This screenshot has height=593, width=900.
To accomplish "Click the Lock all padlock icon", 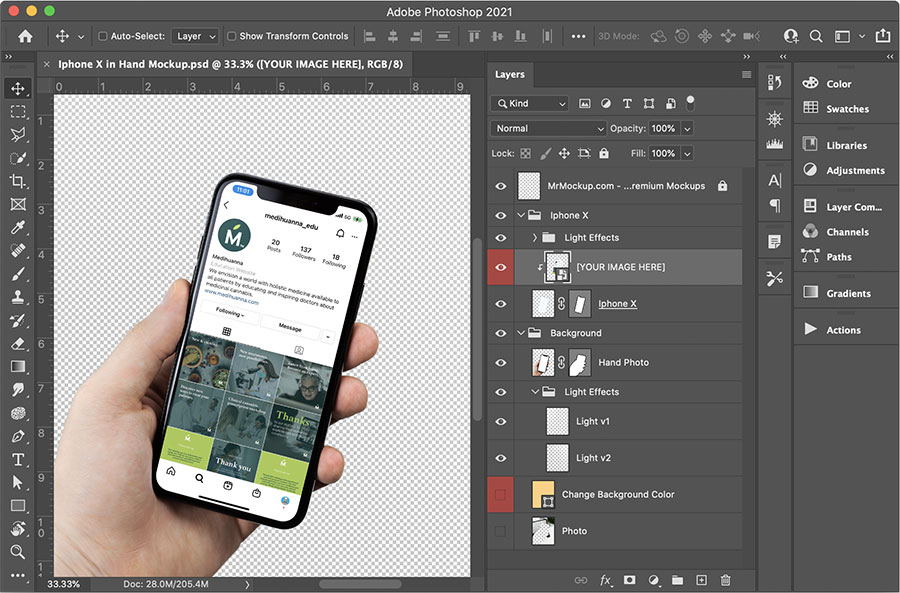I will [x=604, y=153].
